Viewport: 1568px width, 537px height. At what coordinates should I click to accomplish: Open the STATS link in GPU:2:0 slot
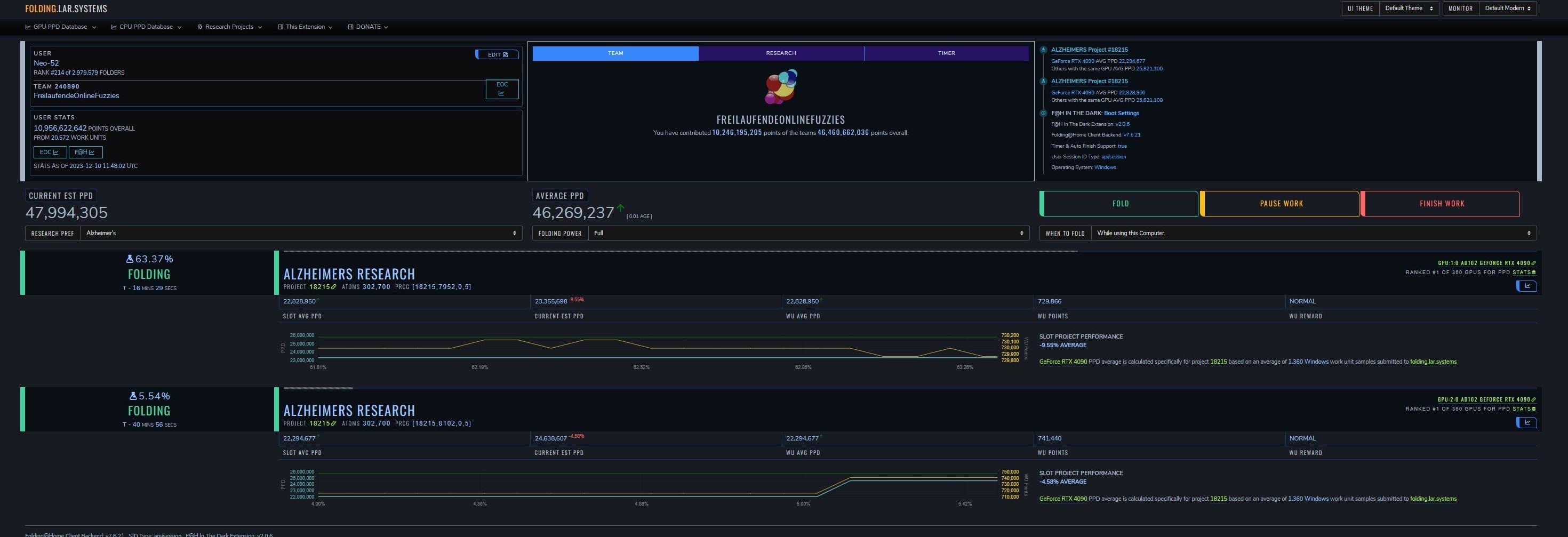click(1524, 408)
